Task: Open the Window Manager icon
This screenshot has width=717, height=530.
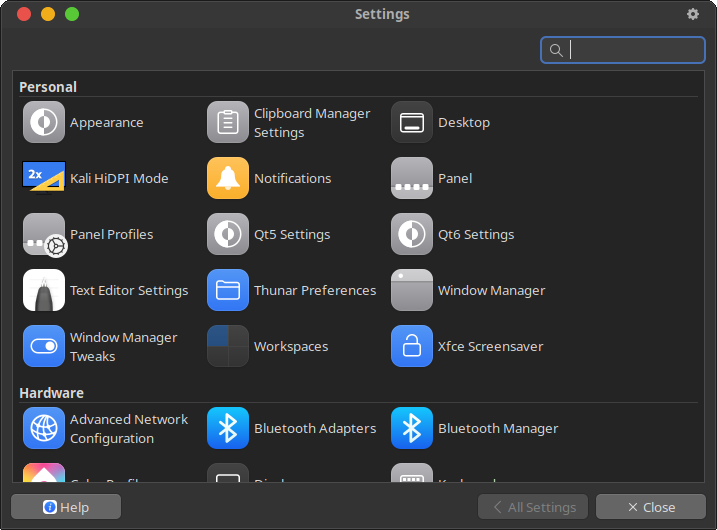Action: coord(412,290)
